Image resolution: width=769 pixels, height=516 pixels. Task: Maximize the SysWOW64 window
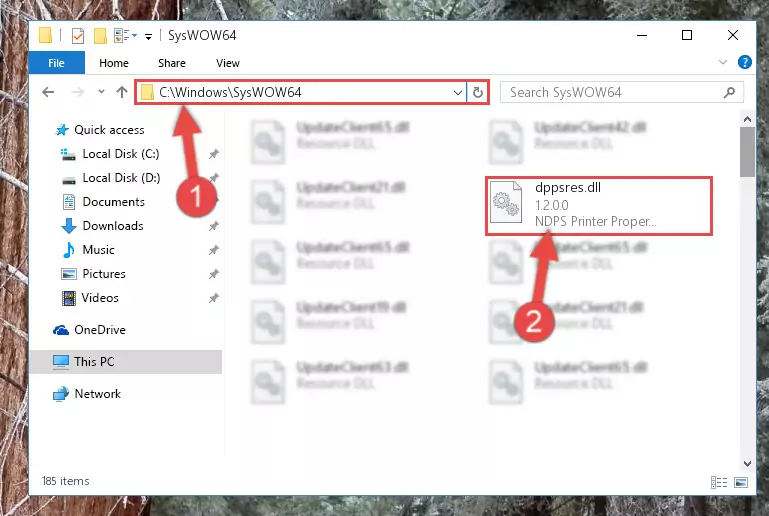(x=687, y=35)
